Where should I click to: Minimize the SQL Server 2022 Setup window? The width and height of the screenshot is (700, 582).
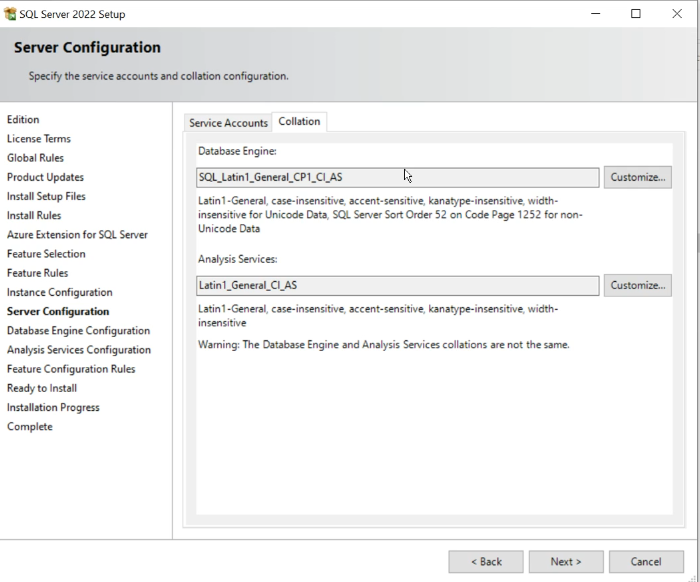(x=595, y=14)
